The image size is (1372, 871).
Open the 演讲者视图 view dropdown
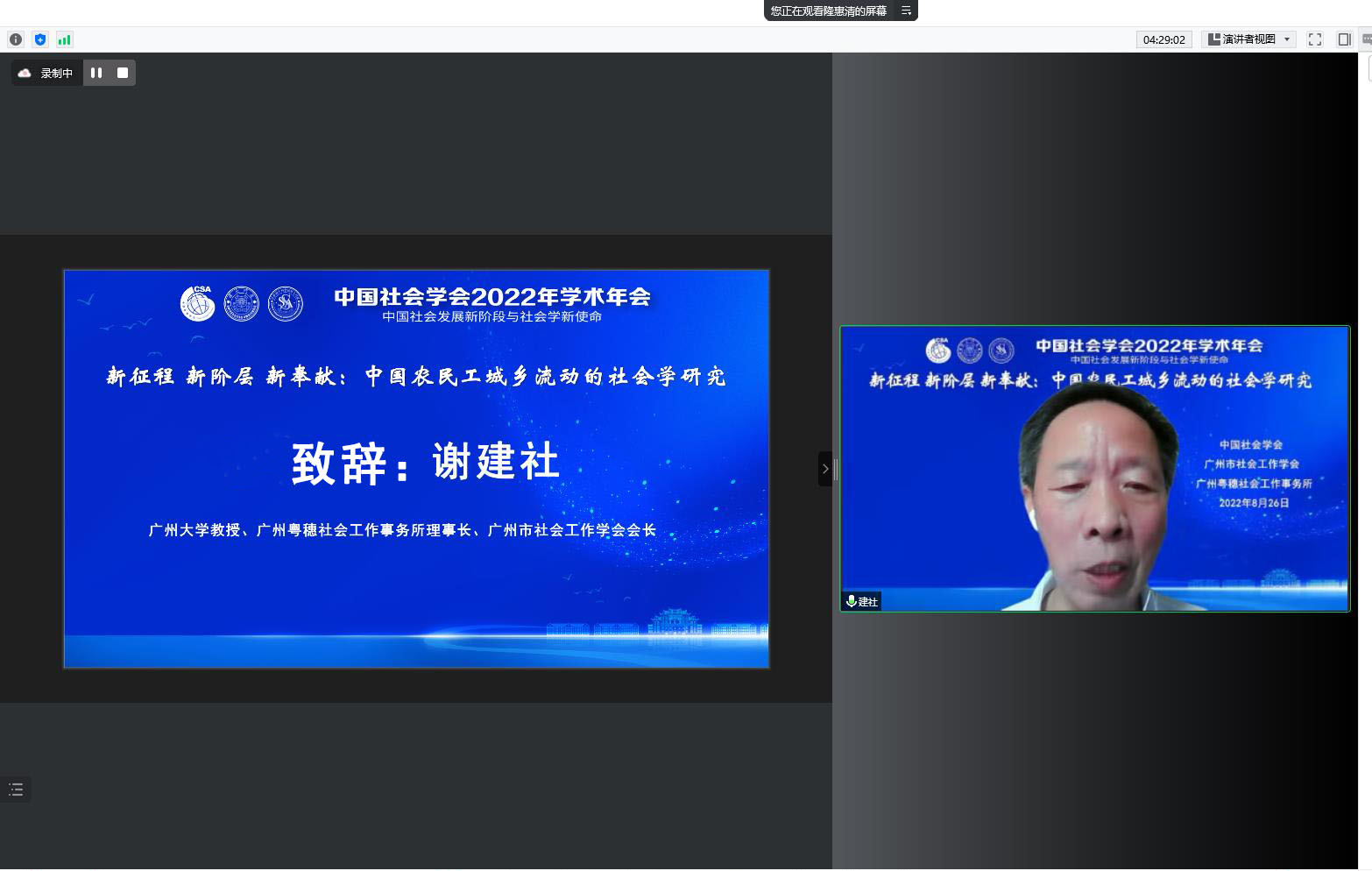1249,39
